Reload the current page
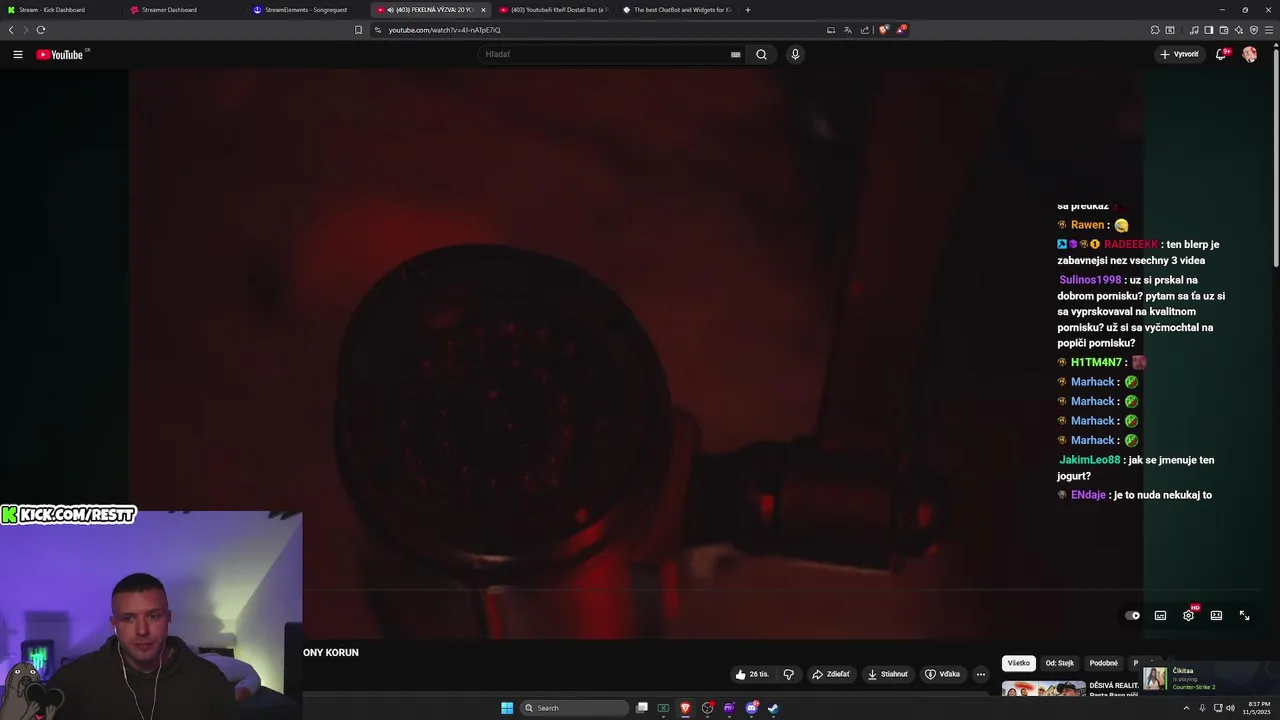 [41, 30]
